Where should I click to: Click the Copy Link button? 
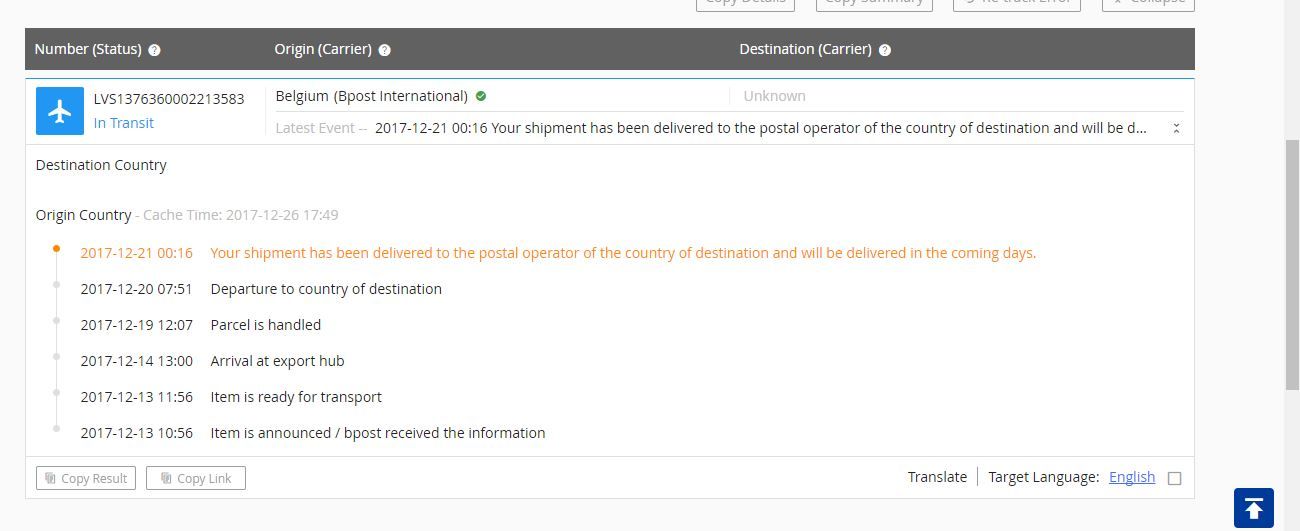point(196,478)
